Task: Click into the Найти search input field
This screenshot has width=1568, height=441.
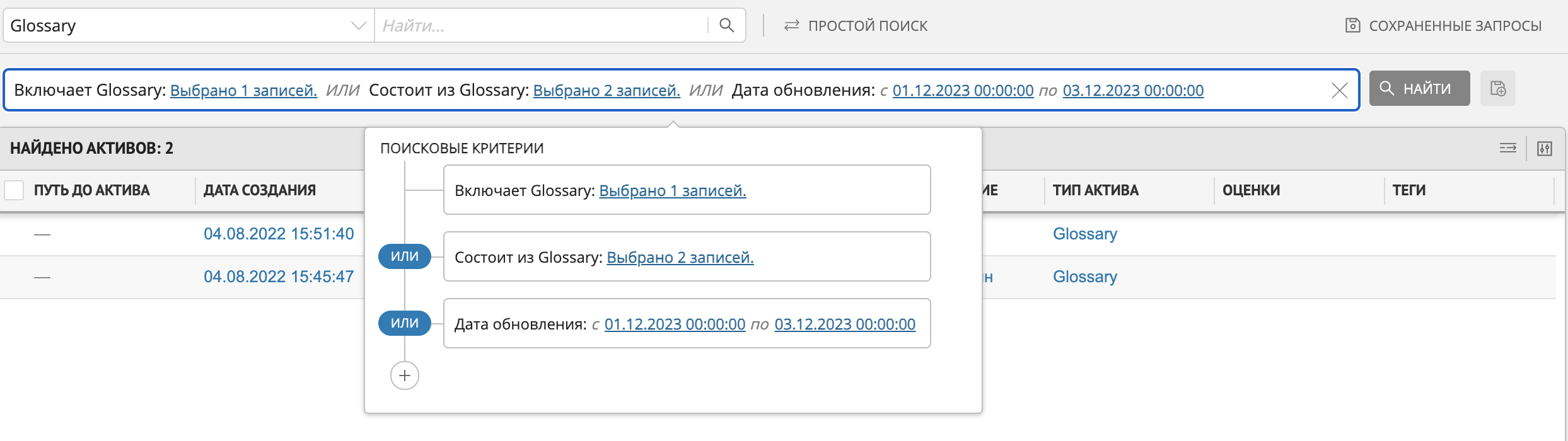Action: [x=541, y=26]
